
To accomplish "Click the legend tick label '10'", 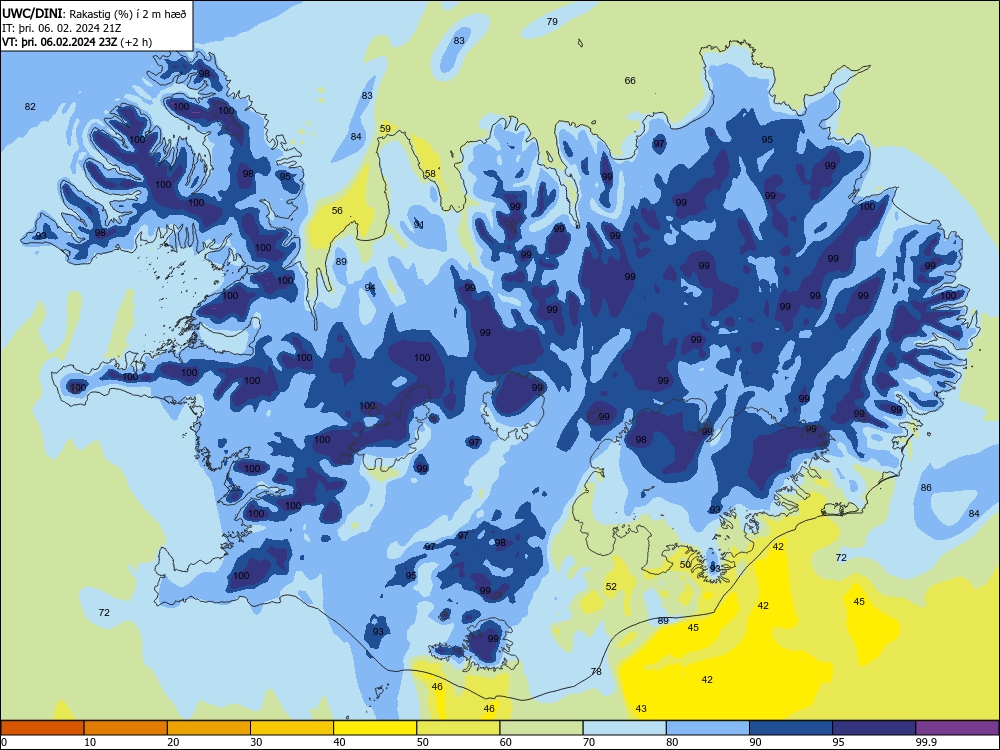I will (90, 742).
